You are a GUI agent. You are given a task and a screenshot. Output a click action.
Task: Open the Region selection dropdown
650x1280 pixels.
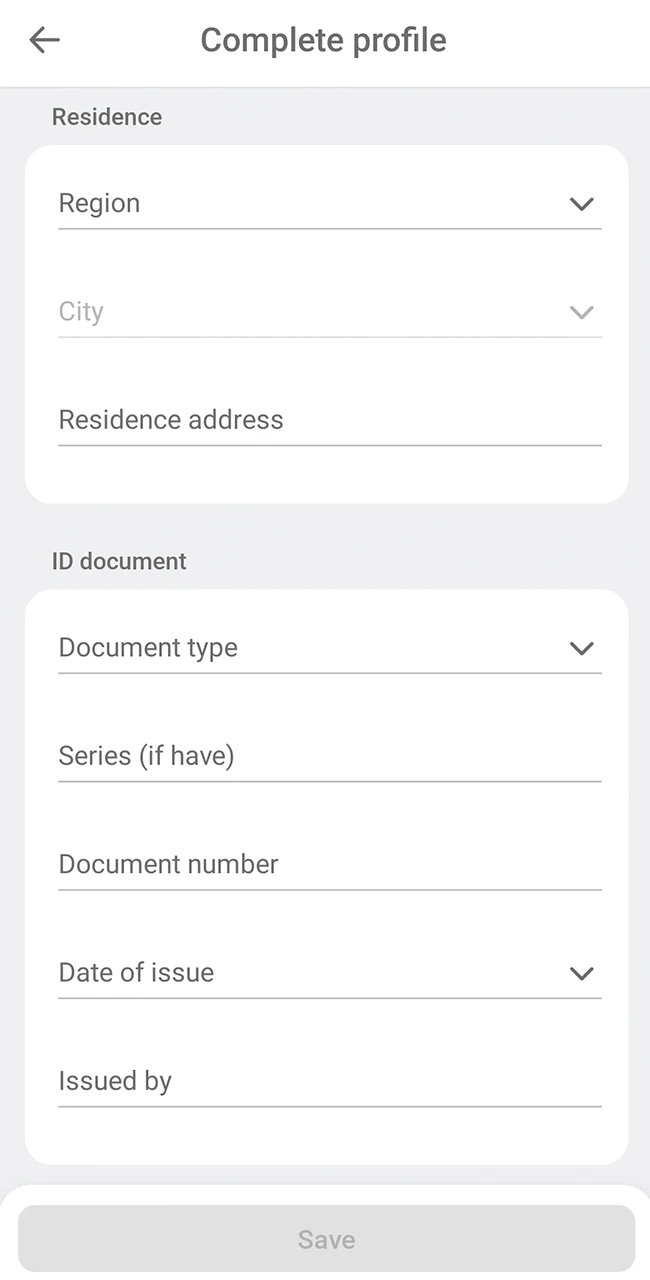click(325, 204)
